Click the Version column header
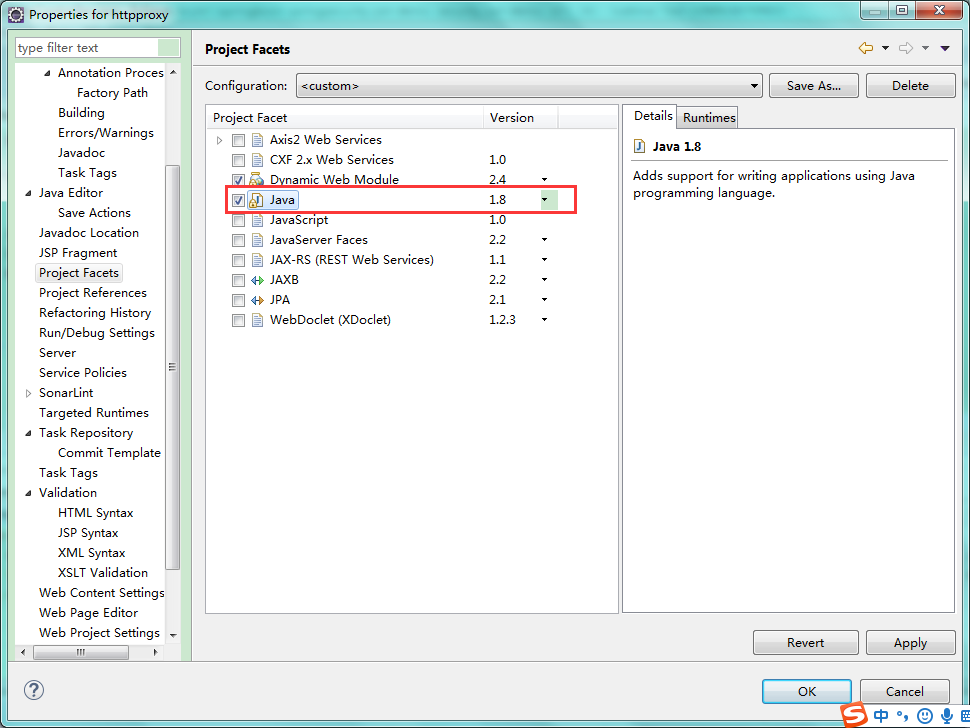970x728 pixels. pos(520,118)
